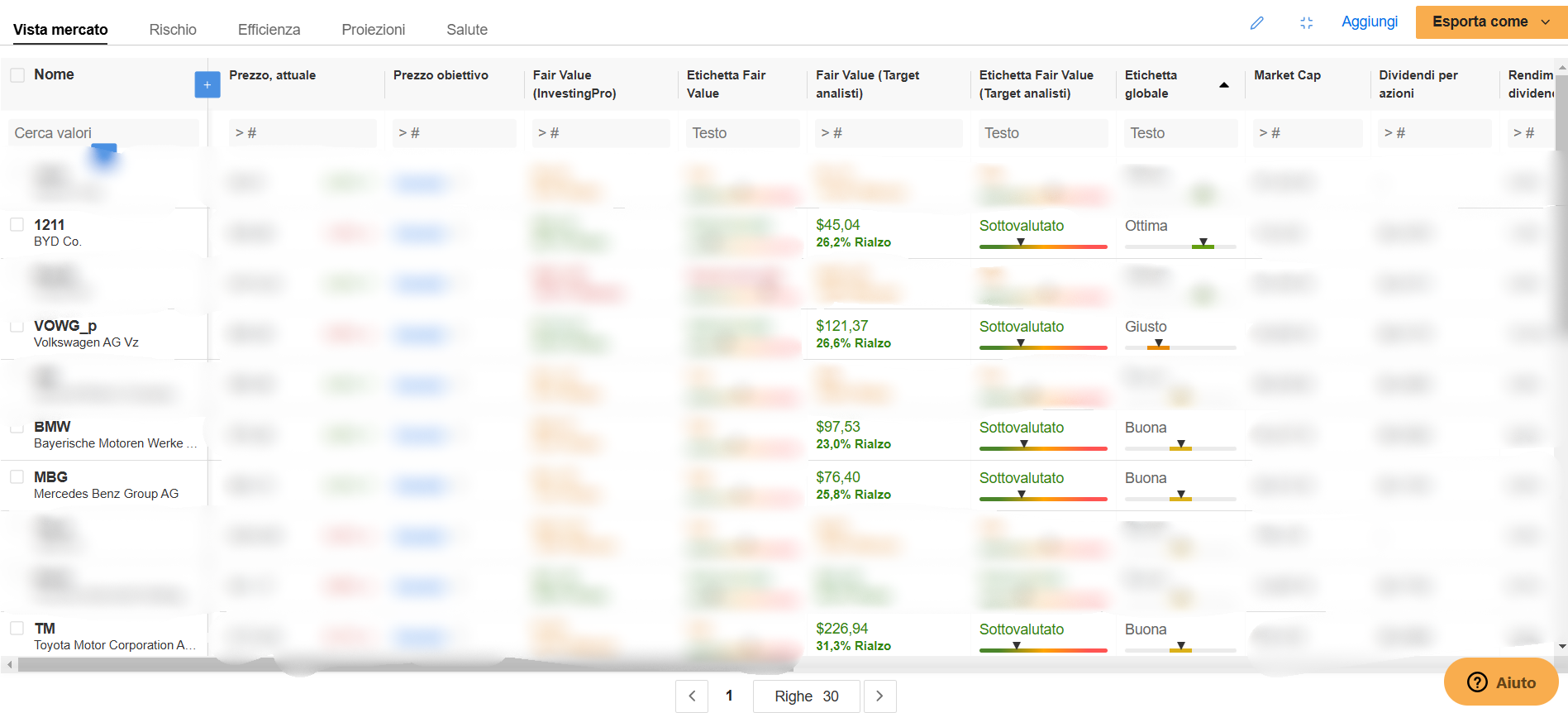1568x713 pixels.
Task: Click the Fair Value (Target analisti) filter field
Action: pos(889,133)
